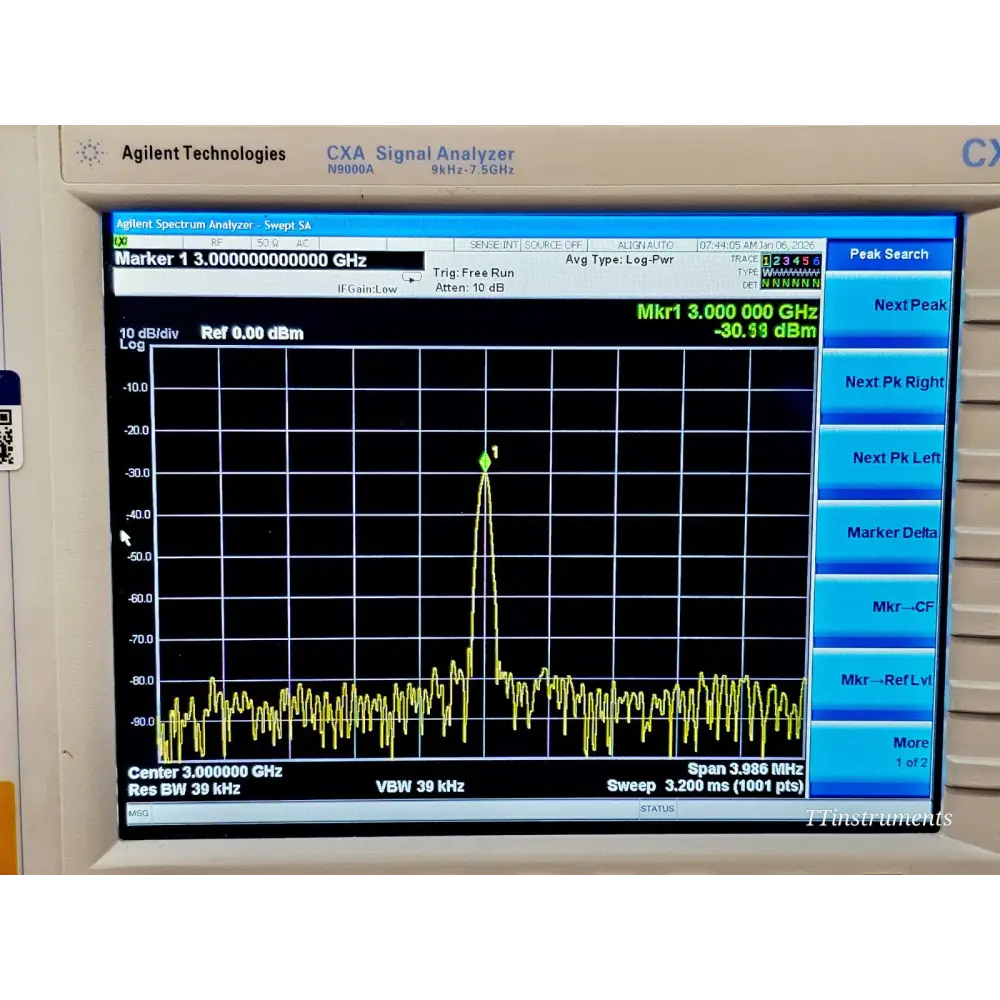The width and height of the screenshot is (1000, 1000).
Task: Click the 'Atten: 10 dB' annotation
Action: [469, 288]
